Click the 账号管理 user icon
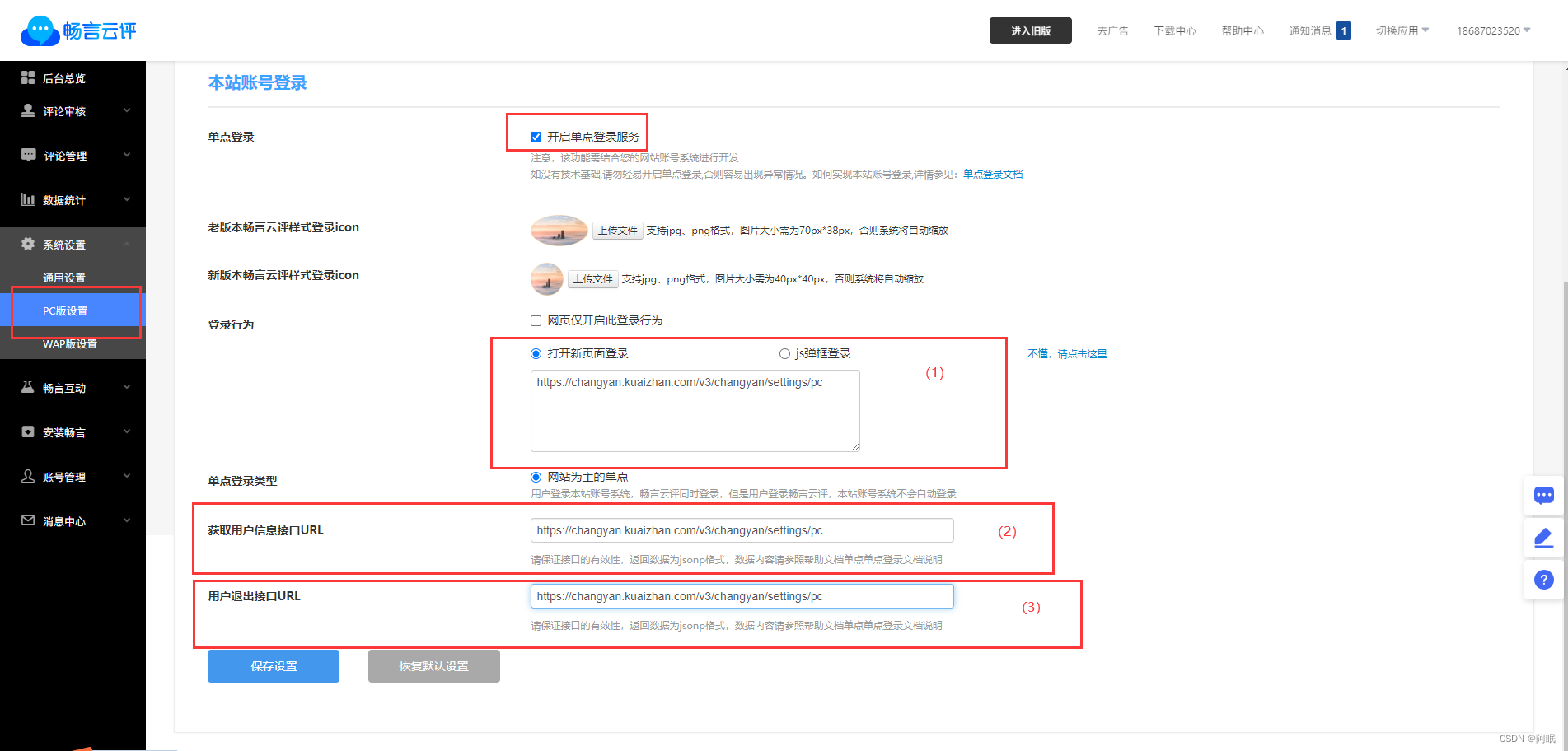The image size is (1568, 751). click(x=28, y=476)
